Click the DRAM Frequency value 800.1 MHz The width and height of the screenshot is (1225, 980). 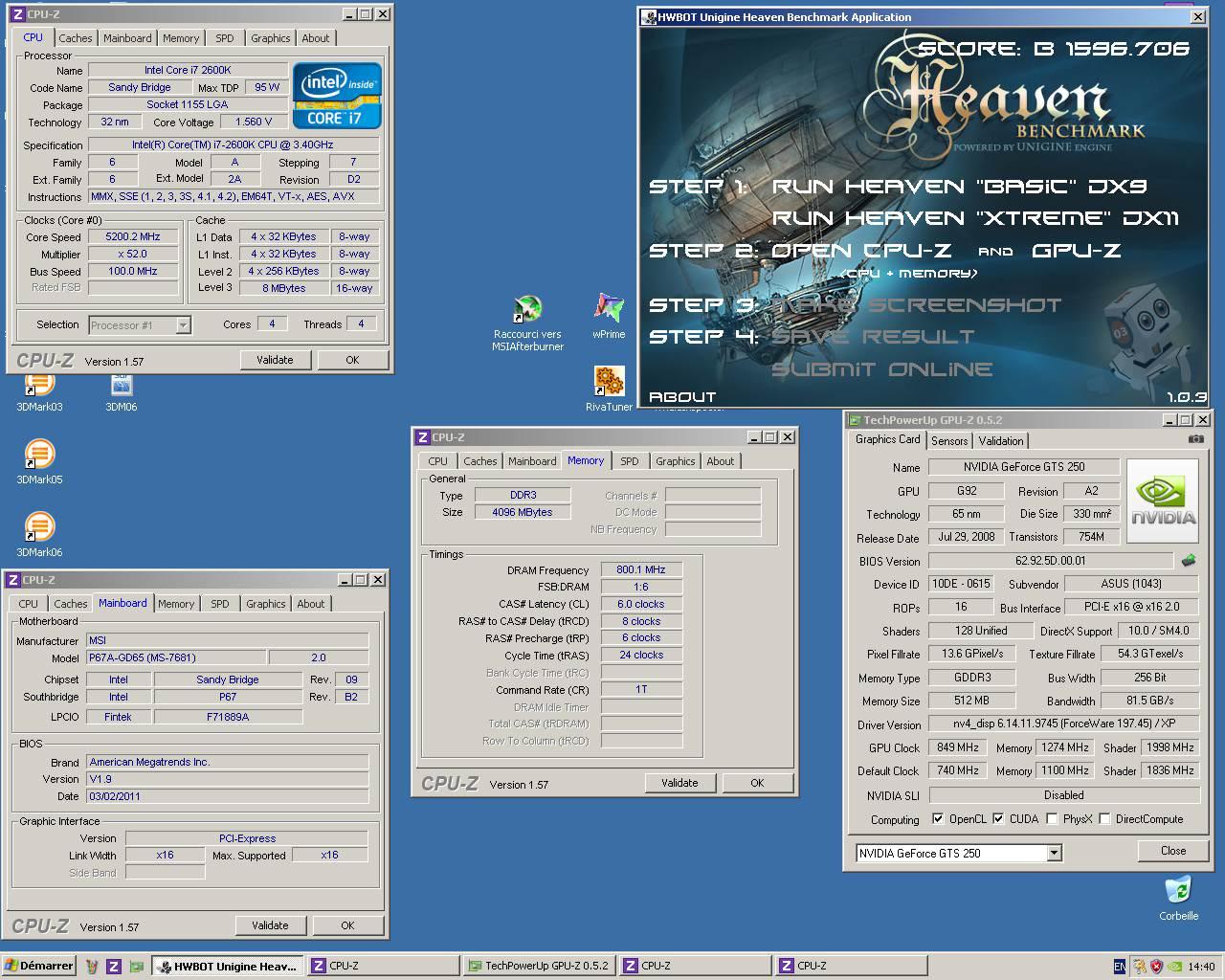(641, 569)
